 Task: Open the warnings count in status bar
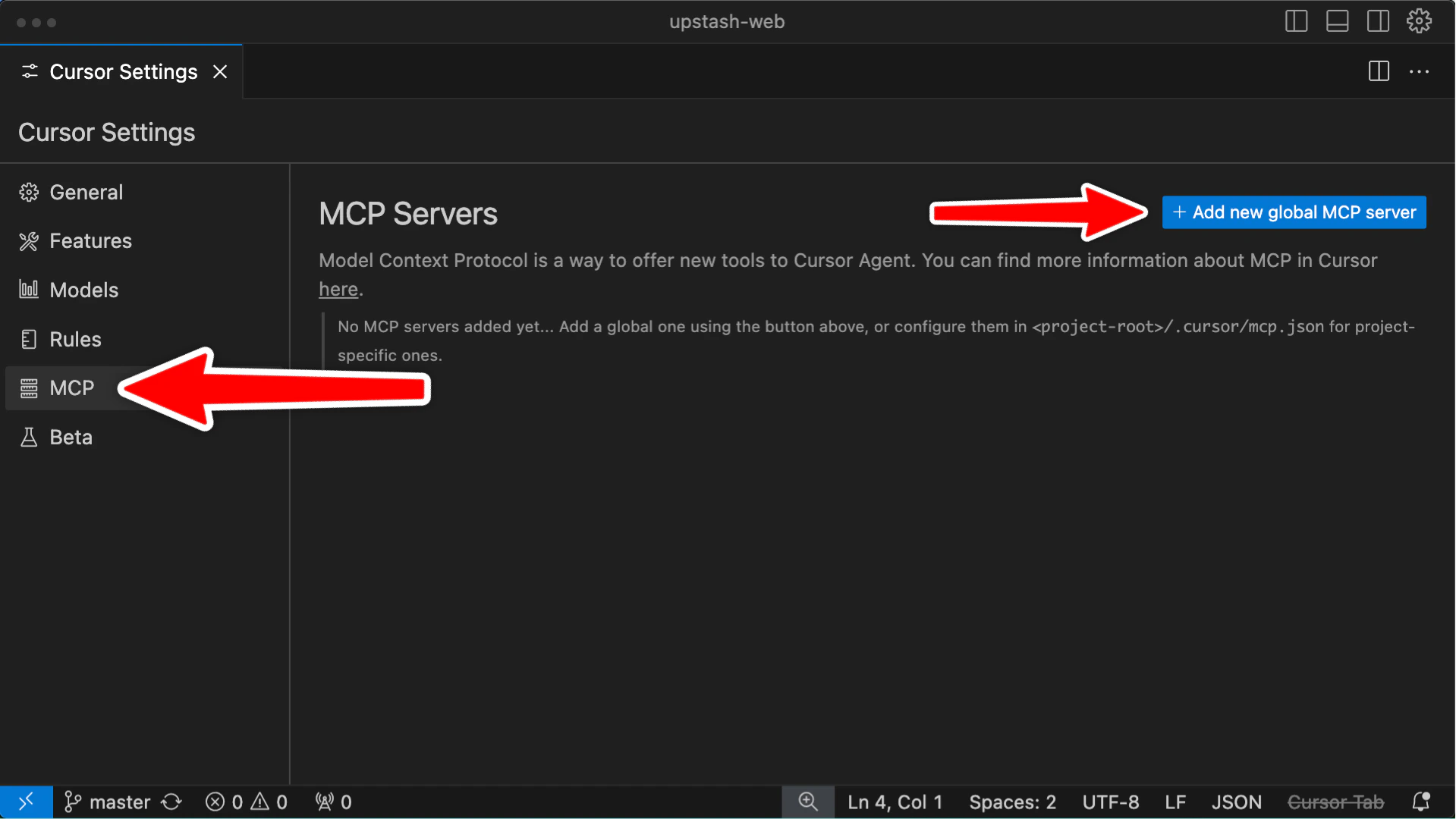(x=269, y=802)
